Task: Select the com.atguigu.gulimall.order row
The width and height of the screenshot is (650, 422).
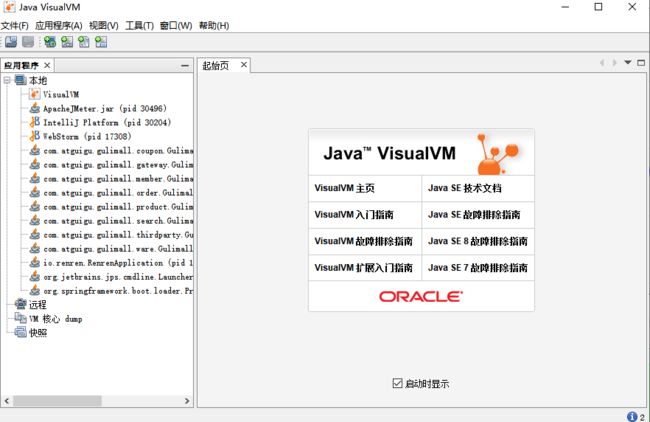Action: coord(111,193)
